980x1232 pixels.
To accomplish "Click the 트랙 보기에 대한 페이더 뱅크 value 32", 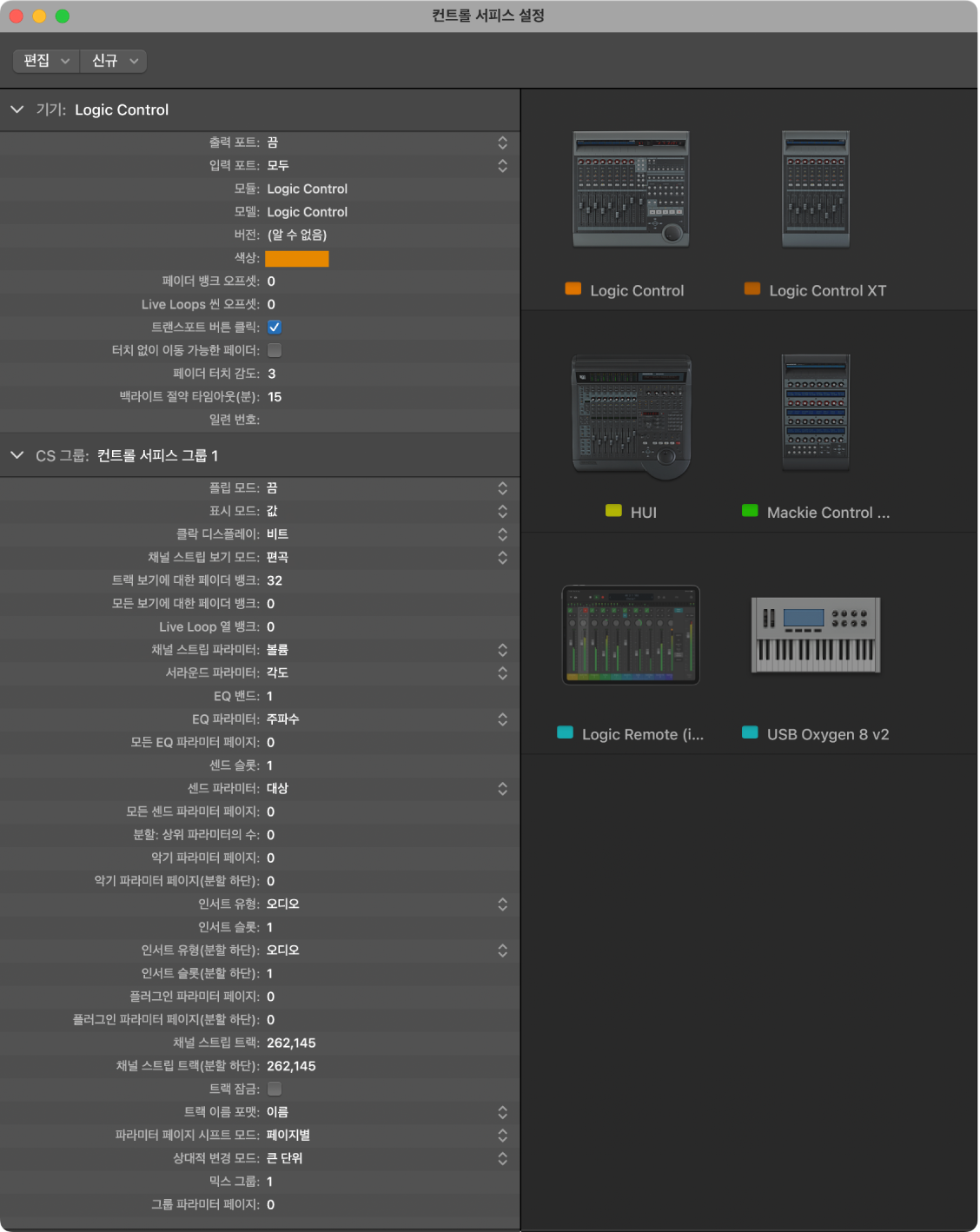I will pyautogui.click(x=275, y=580).
